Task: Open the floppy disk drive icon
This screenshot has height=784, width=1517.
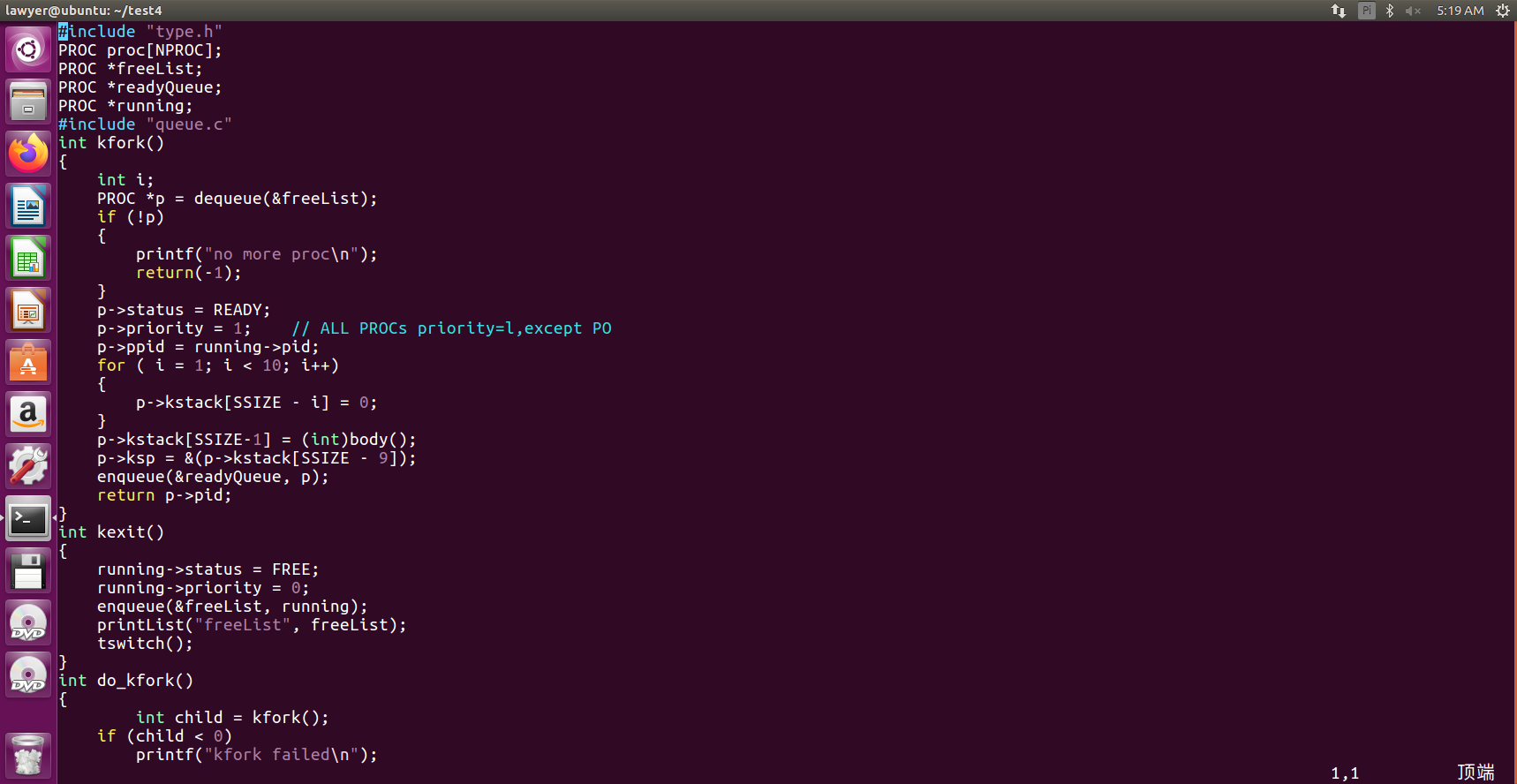Action: [x=28, y=571]
